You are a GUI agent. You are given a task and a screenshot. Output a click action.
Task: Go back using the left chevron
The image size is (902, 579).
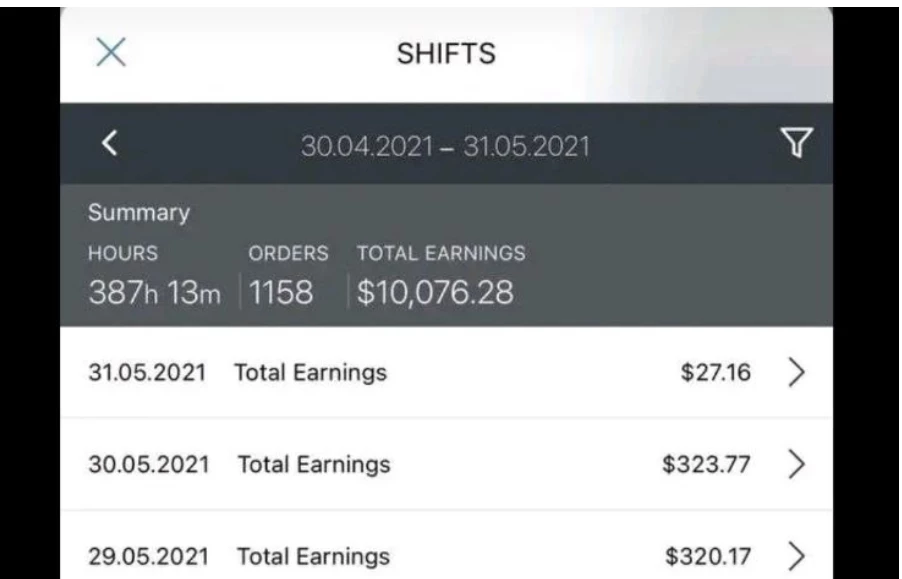tap(109, 143)
